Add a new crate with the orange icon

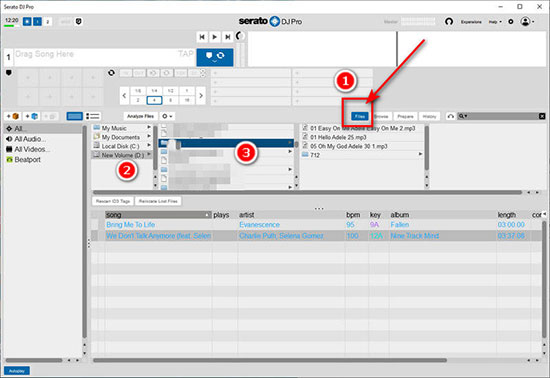coord(13,116)
